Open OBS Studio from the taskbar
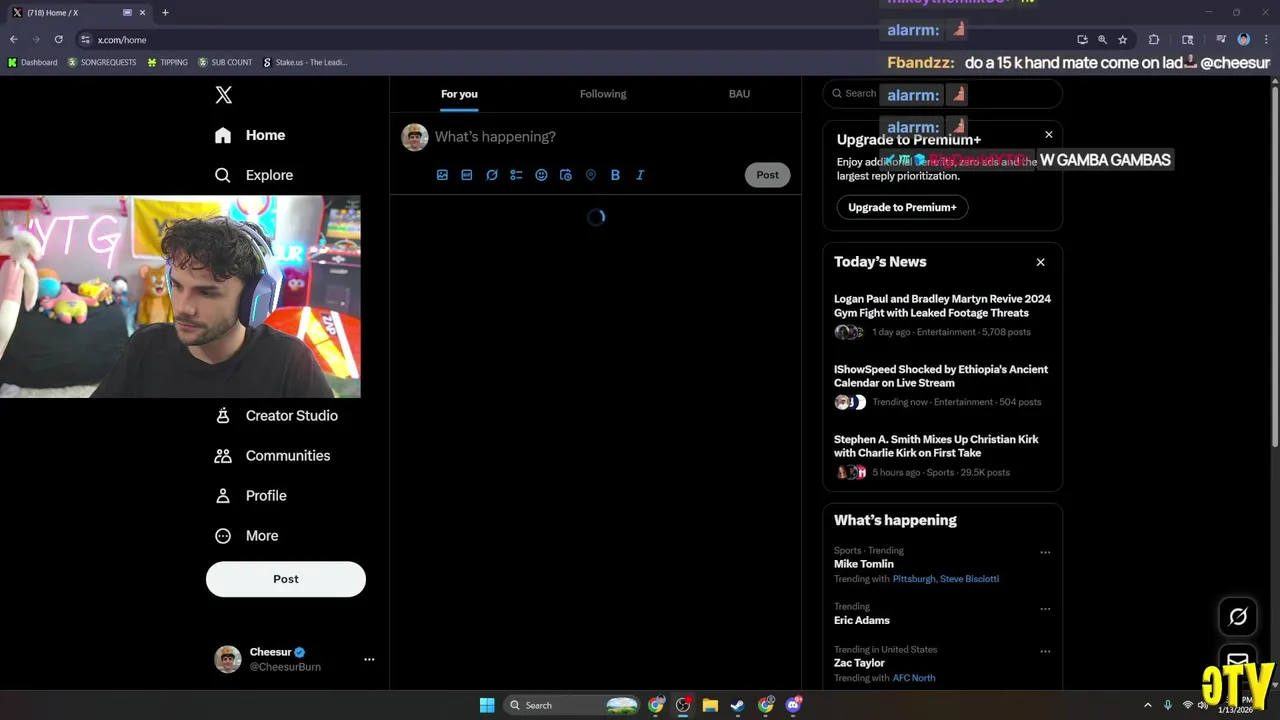 point(683,705)
